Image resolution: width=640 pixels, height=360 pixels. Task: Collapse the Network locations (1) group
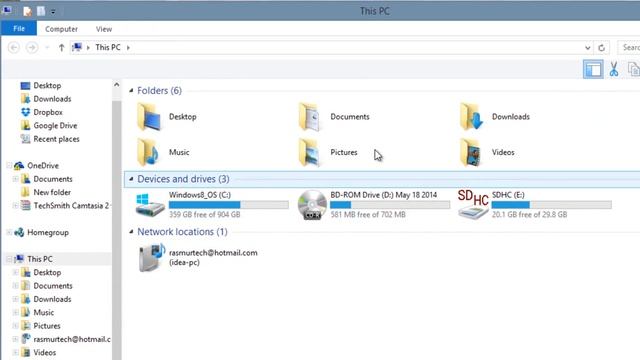click(x=131, y=232)
